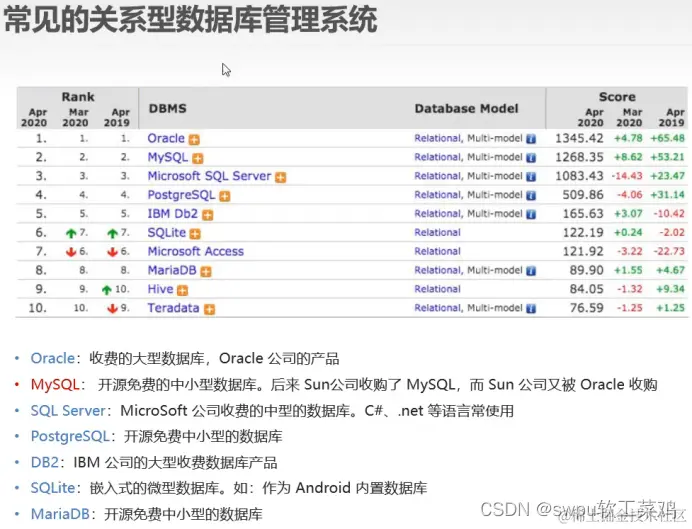Open the Hive link

click(160, 289)
